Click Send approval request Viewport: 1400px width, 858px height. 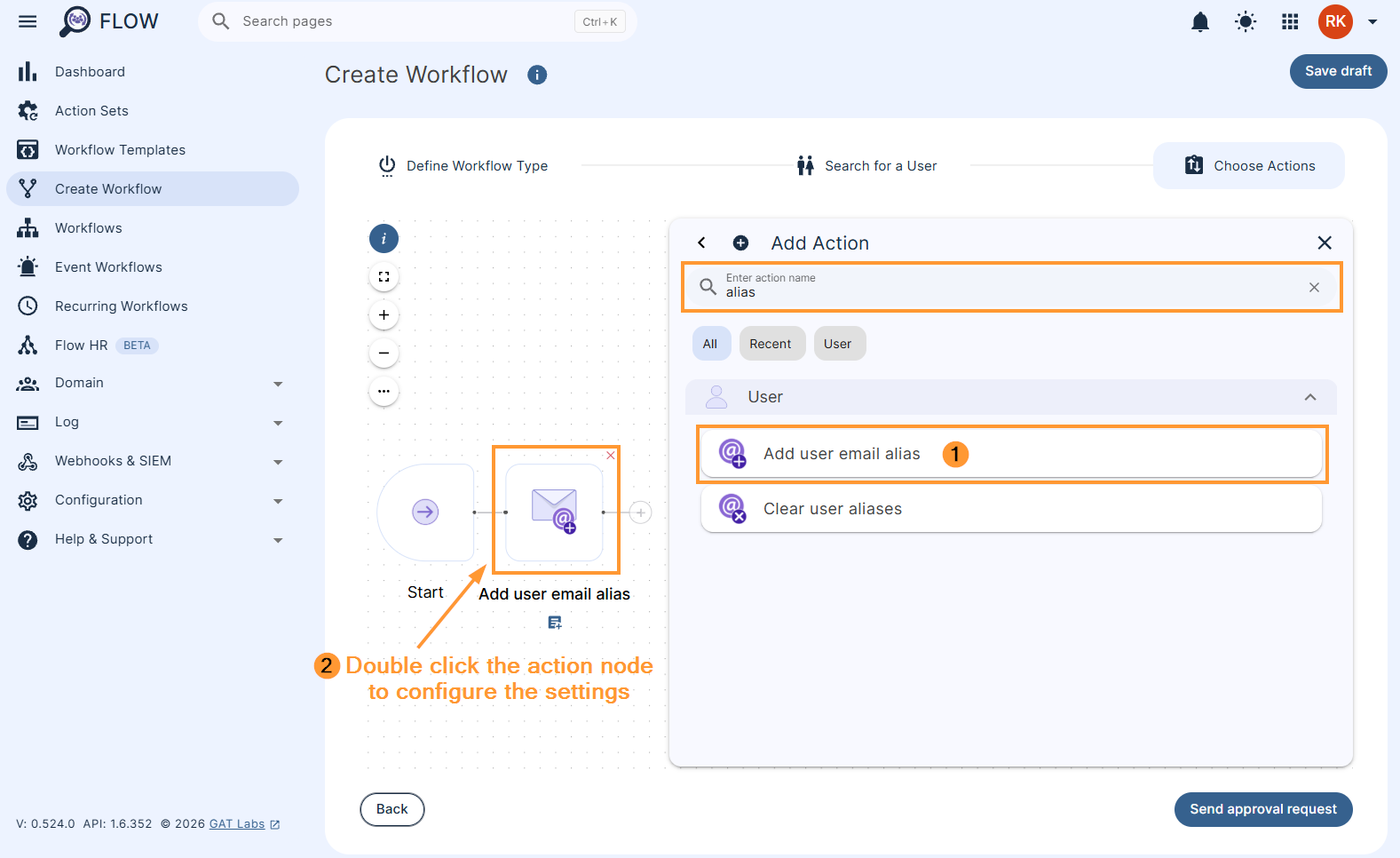point(1262,809)
